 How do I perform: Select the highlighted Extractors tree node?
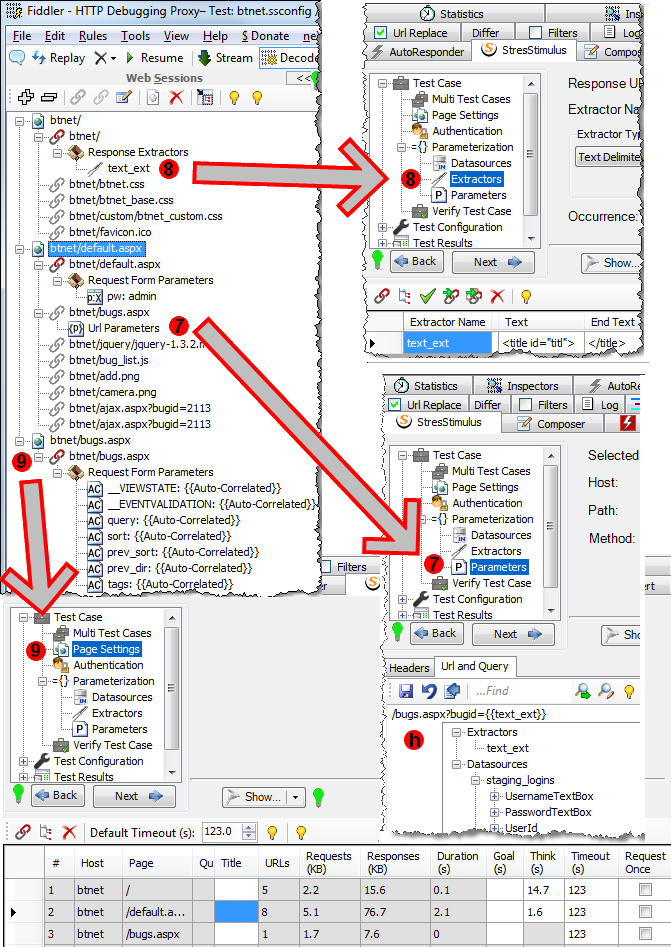477,179
